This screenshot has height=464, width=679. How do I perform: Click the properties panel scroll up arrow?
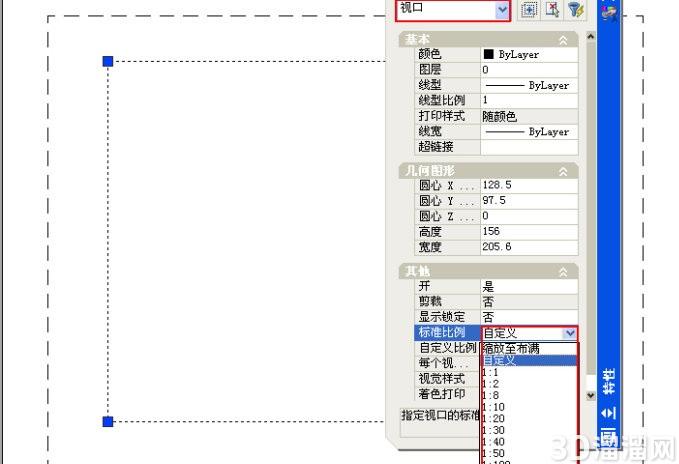[591, 37]
